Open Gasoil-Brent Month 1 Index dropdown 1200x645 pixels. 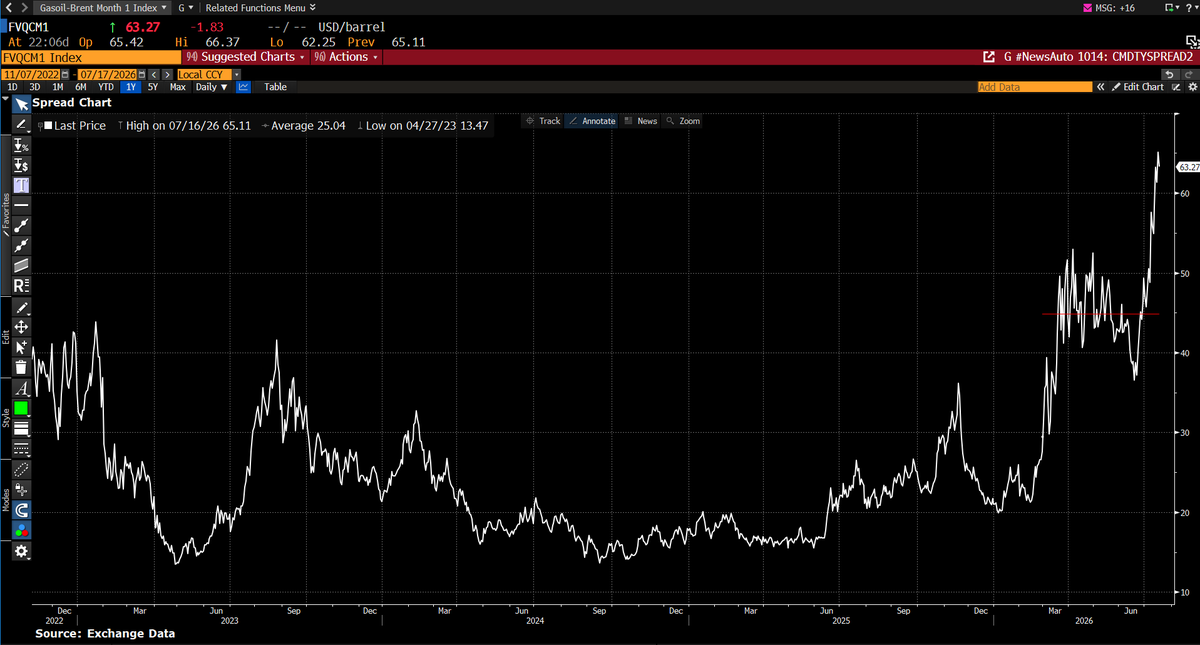click(102, 7)
